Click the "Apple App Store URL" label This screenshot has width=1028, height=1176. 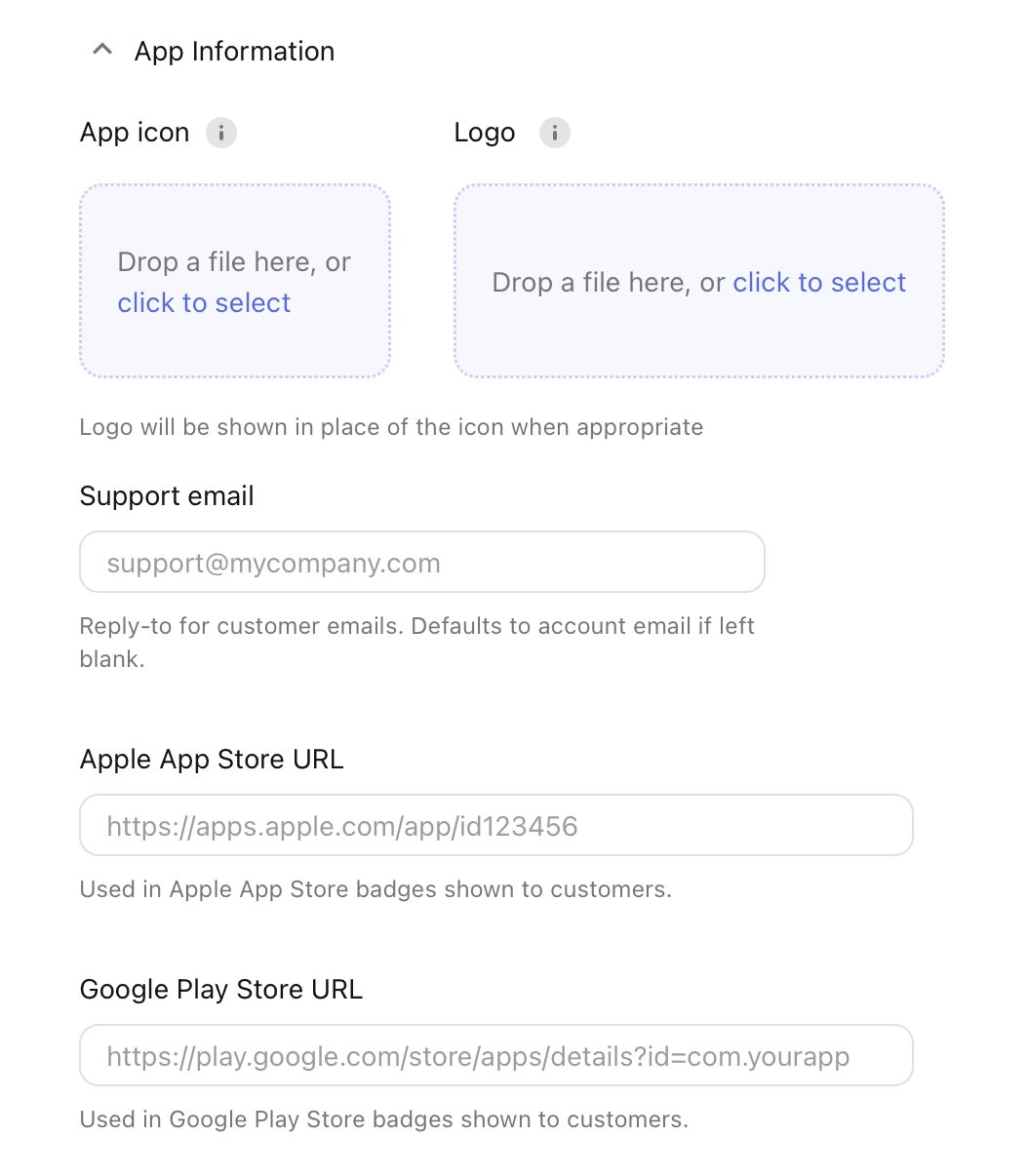point(212,760)
